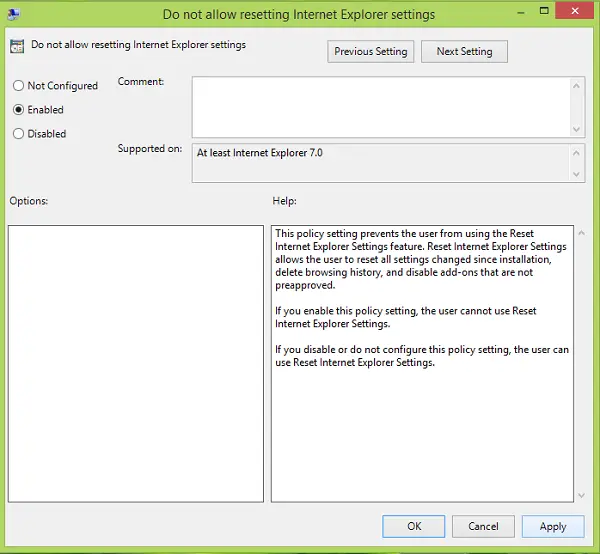Click the 'At least Internet Explorer 7.0' text
The height and width of the screenshot is (554, 600).
(259, 153)
